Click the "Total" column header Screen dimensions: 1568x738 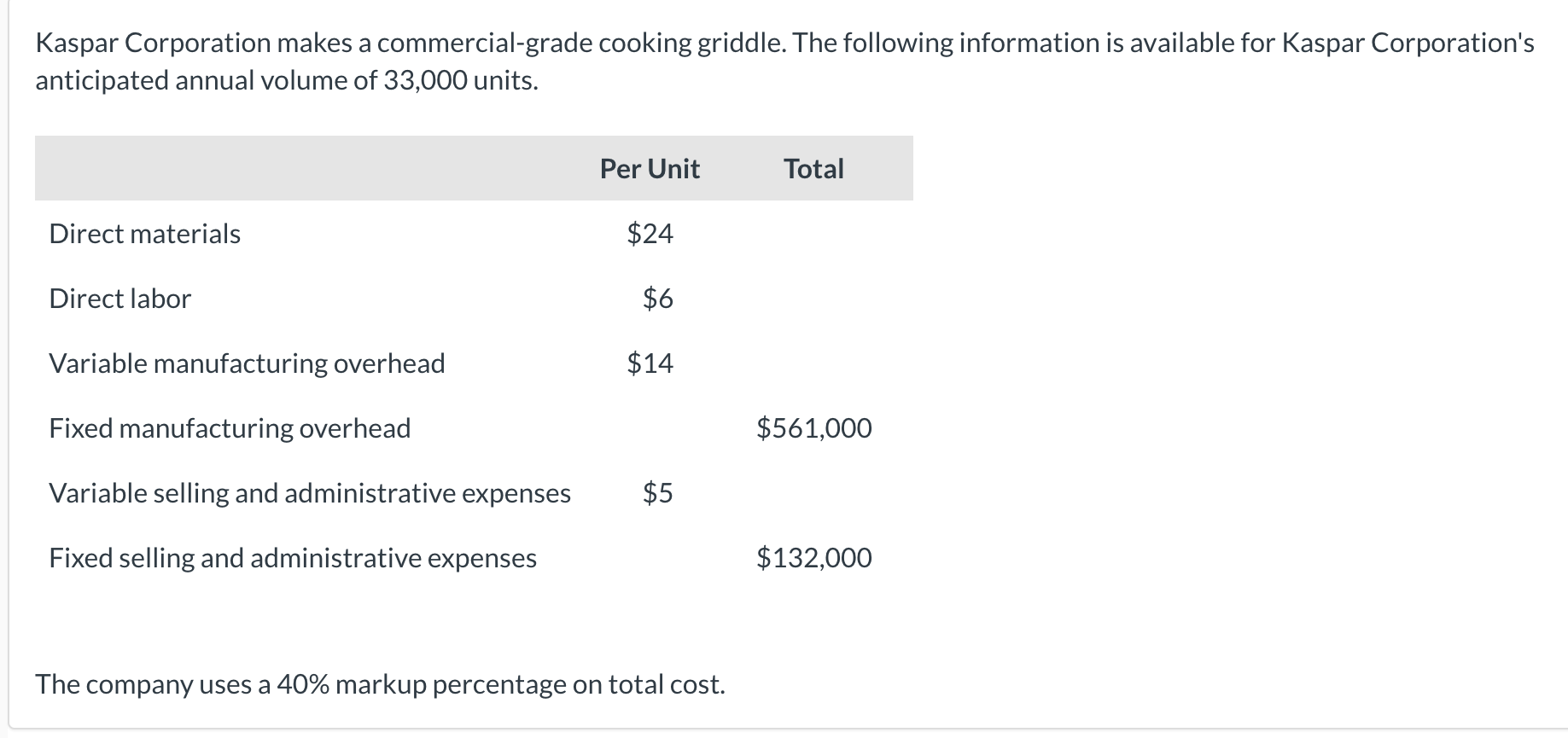tap(813, 169)
